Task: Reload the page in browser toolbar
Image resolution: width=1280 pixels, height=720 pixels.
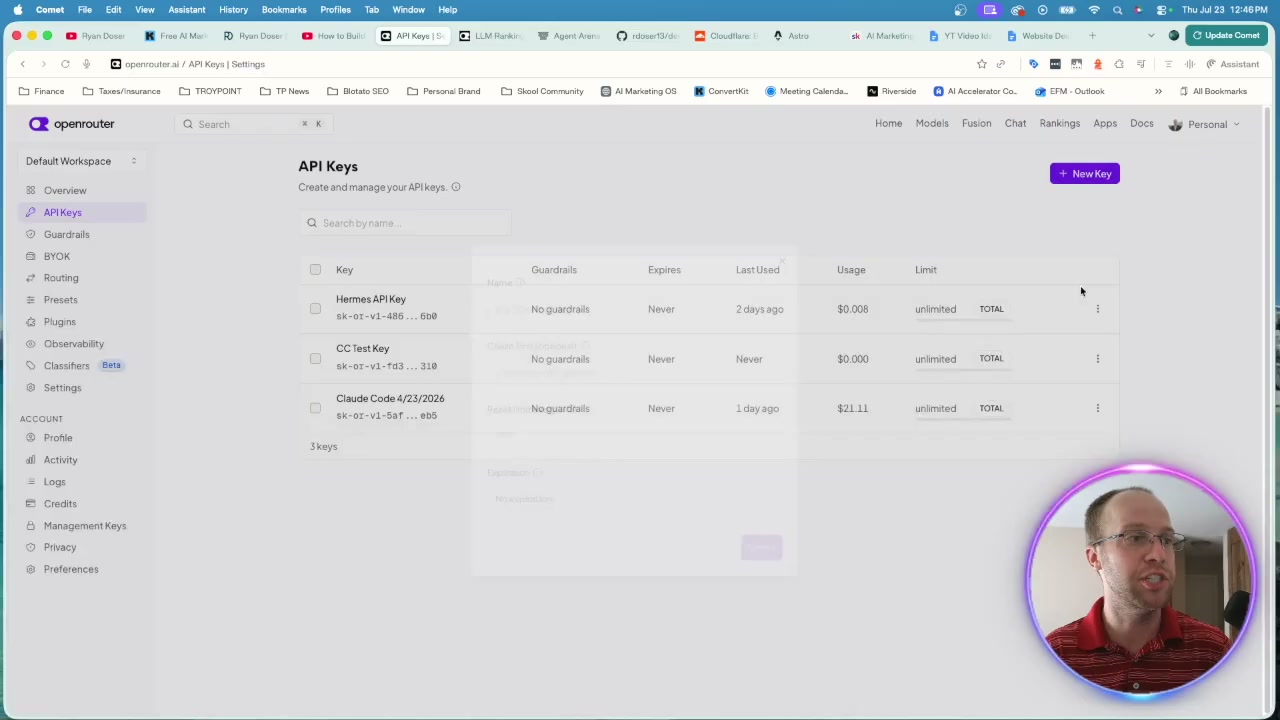Action: [65, 64]
